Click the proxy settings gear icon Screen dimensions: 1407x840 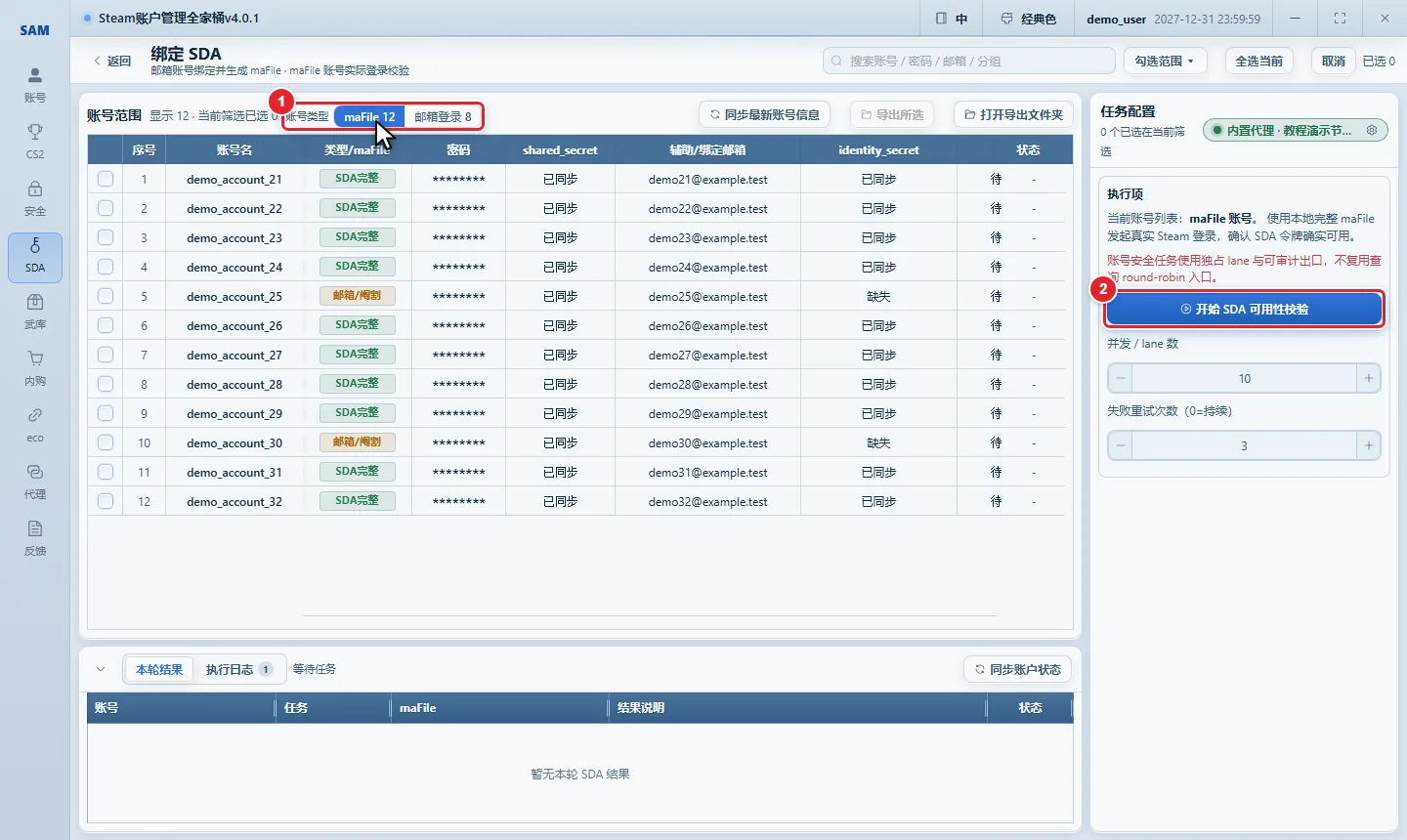[x=1372, y=130]
